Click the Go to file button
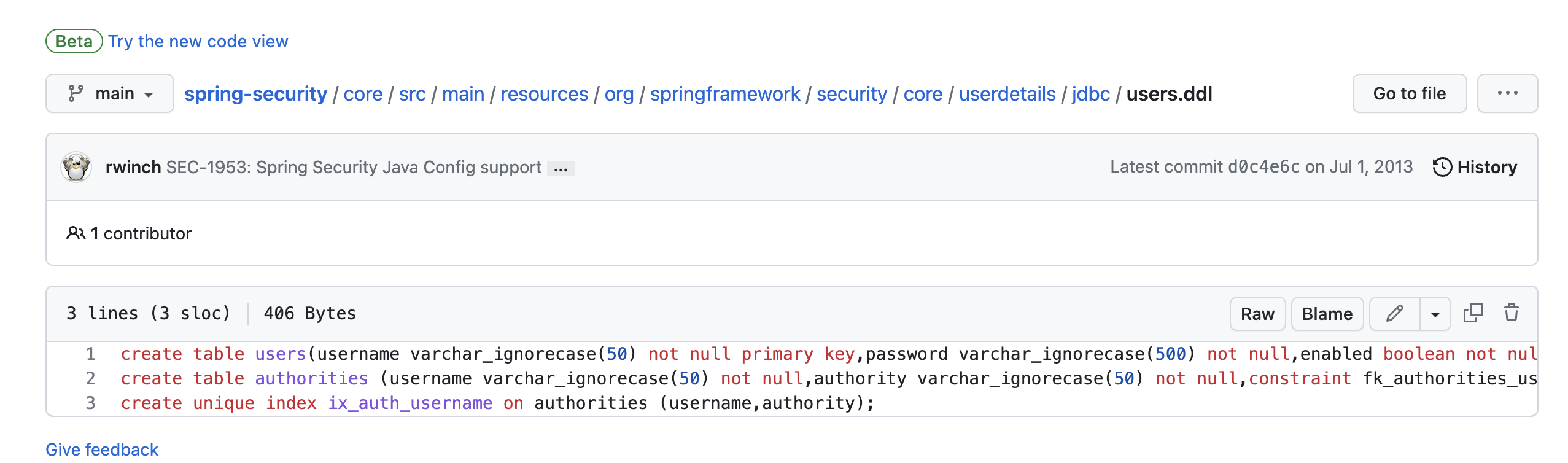Viewport: 1568px width, 463px height. 1409,93
